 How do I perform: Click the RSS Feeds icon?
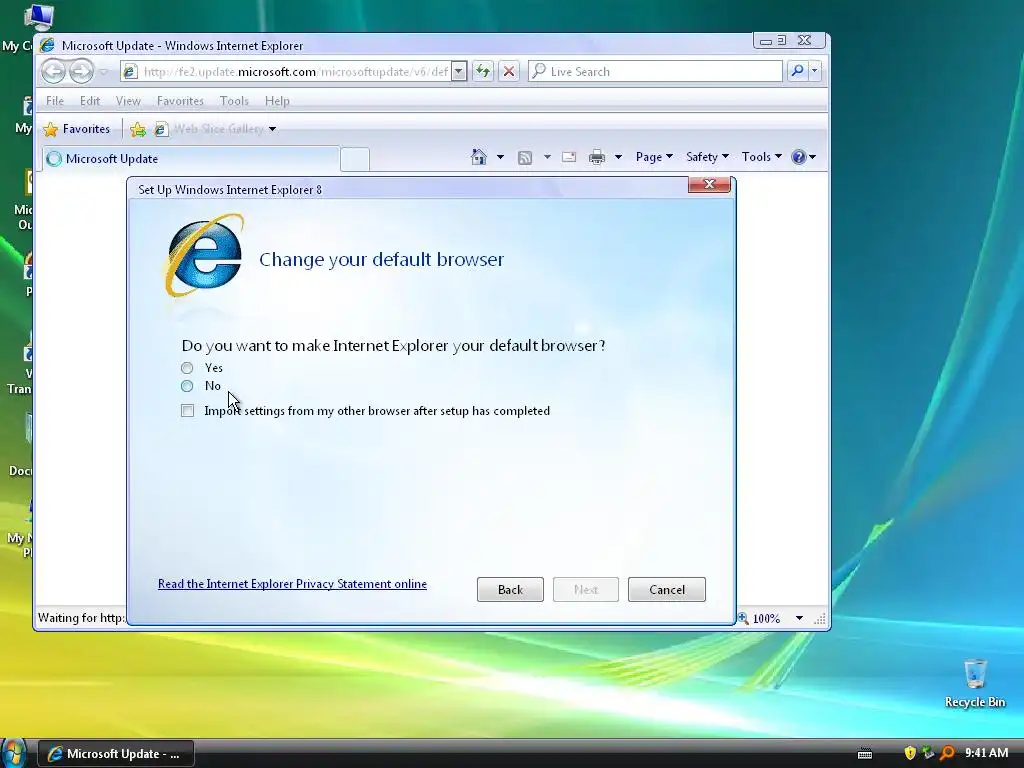525,157
